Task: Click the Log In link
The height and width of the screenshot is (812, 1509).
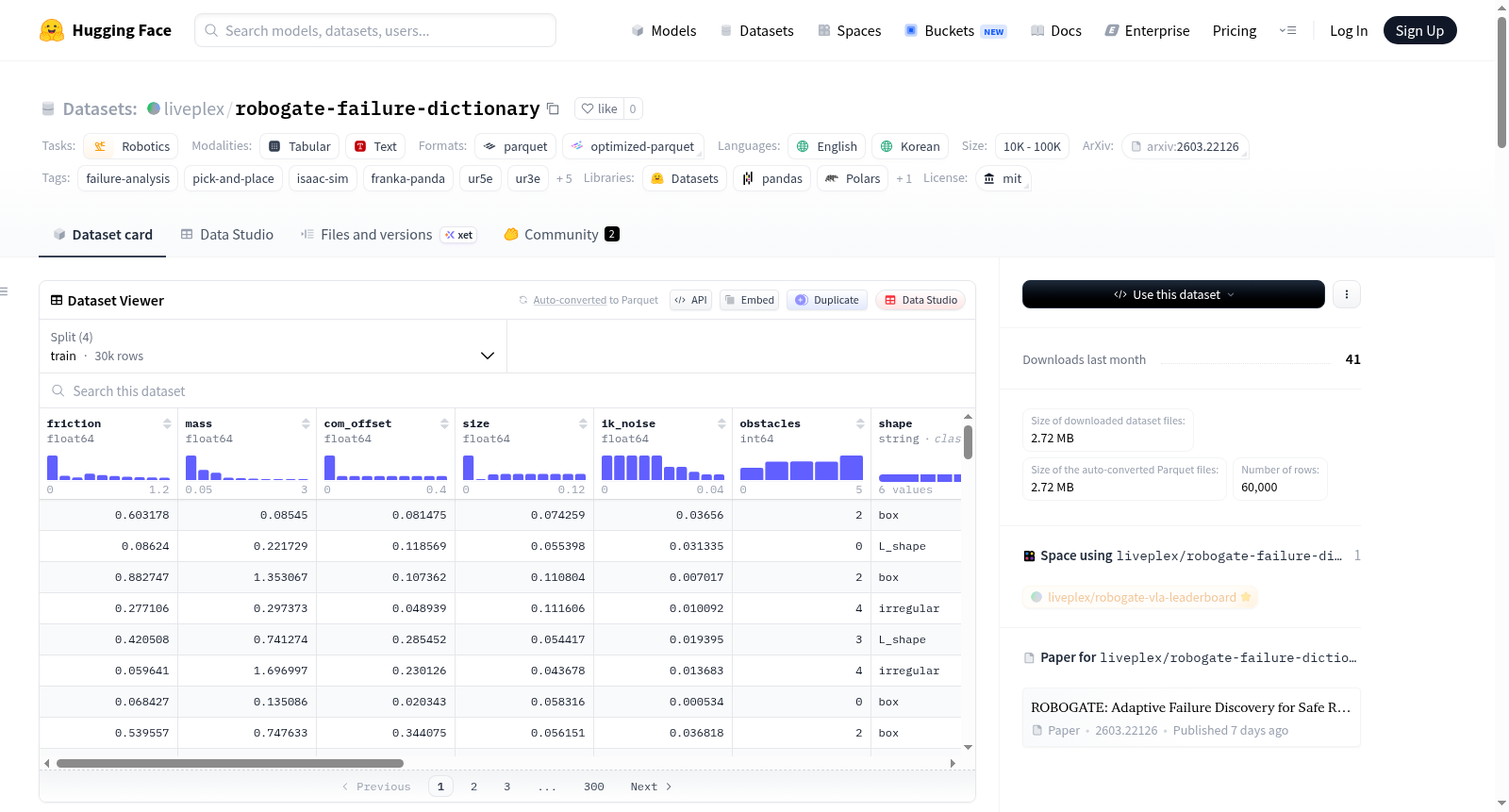Action: tap(1349, 31)
